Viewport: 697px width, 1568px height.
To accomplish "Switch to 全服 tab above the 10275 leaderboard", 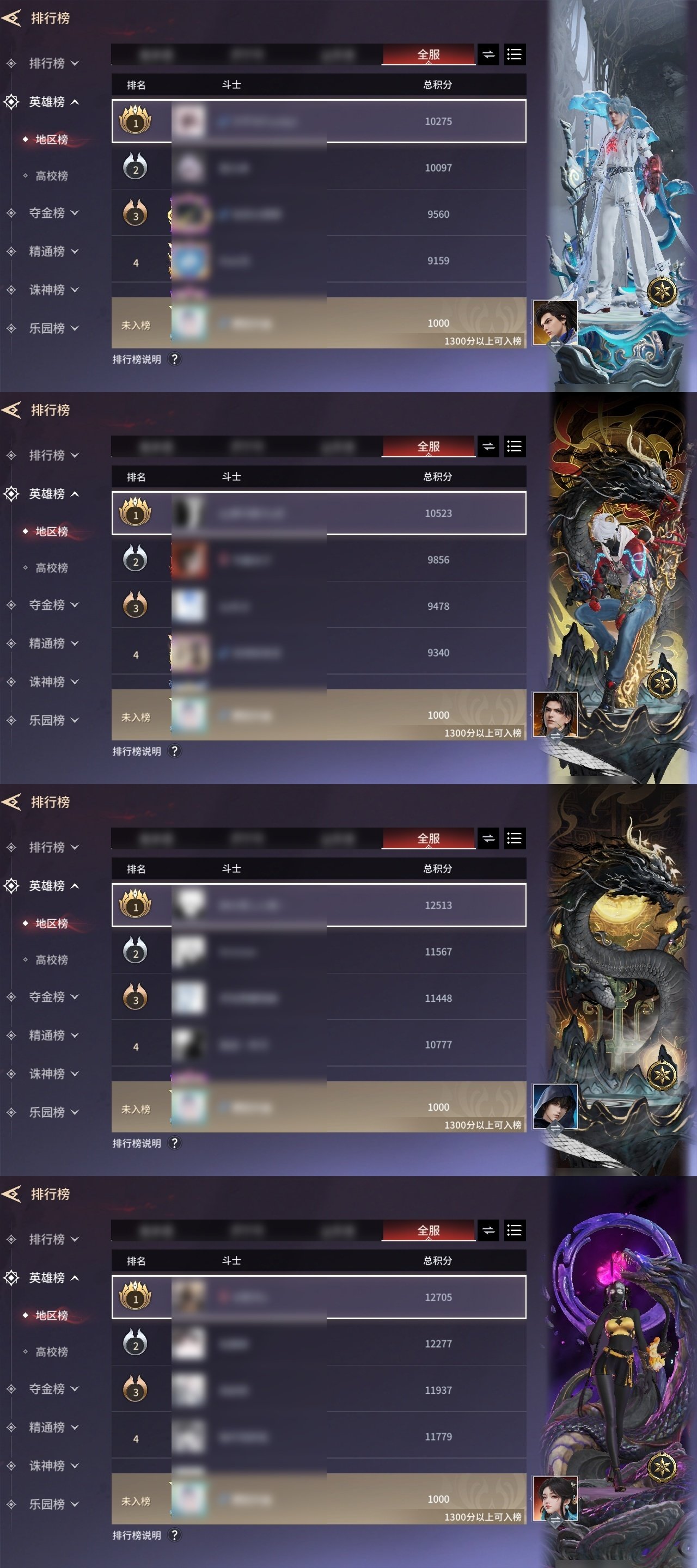I will point(429,55).
